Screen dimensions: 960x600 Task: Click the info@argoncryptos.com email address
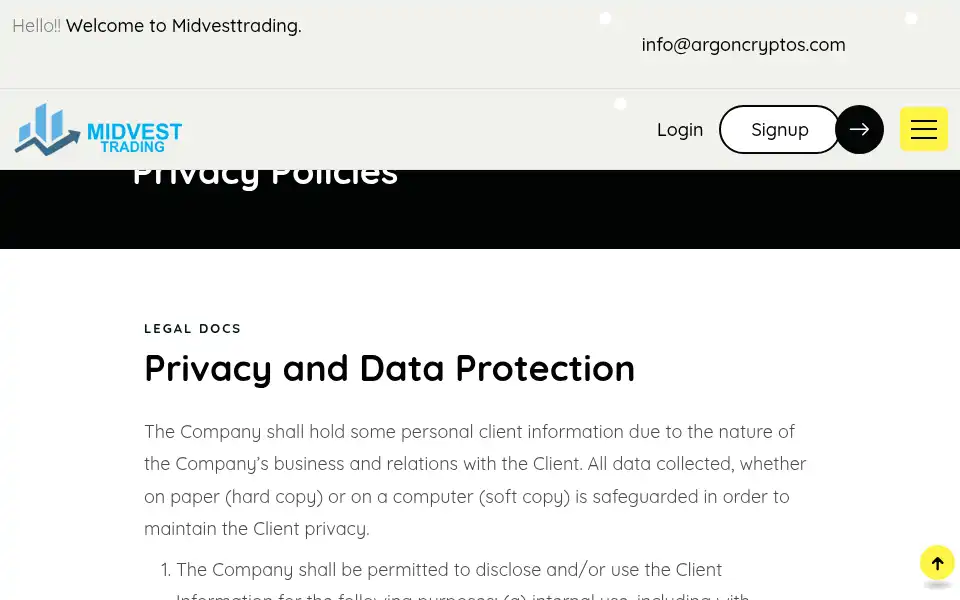[743, 45]
